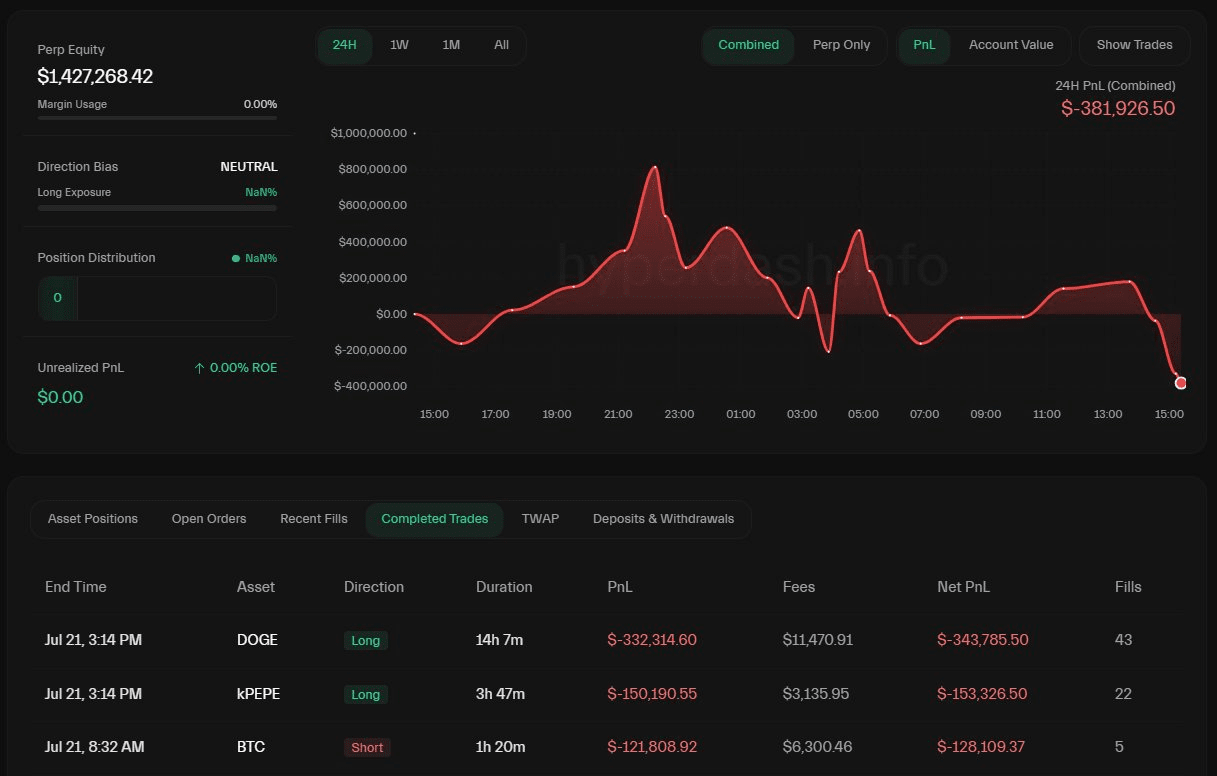Viewport: 1217px width, 776px height.
Task: Open the Asset Positions tab
Action: click(93, 519)
